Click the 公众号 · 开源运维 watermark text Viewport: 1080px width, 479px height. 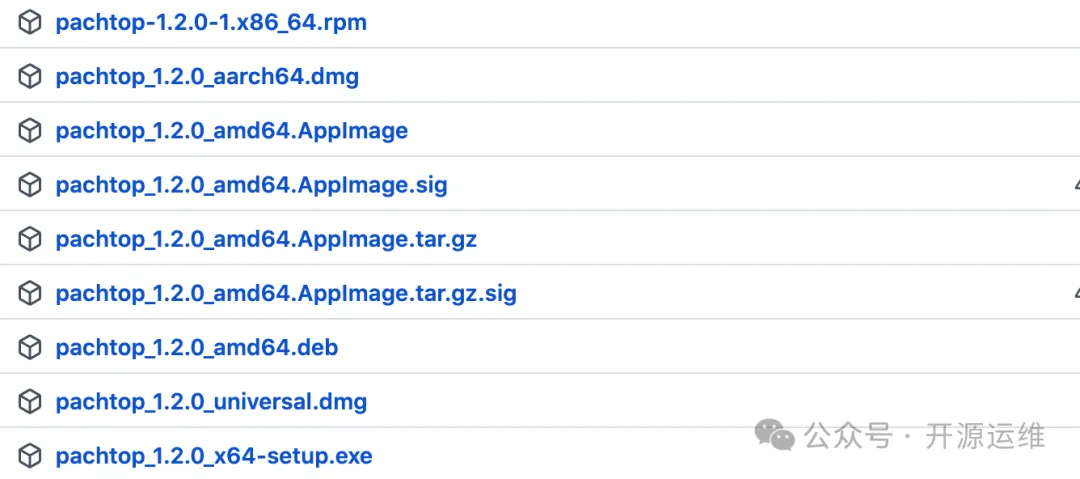click(925, 436)
